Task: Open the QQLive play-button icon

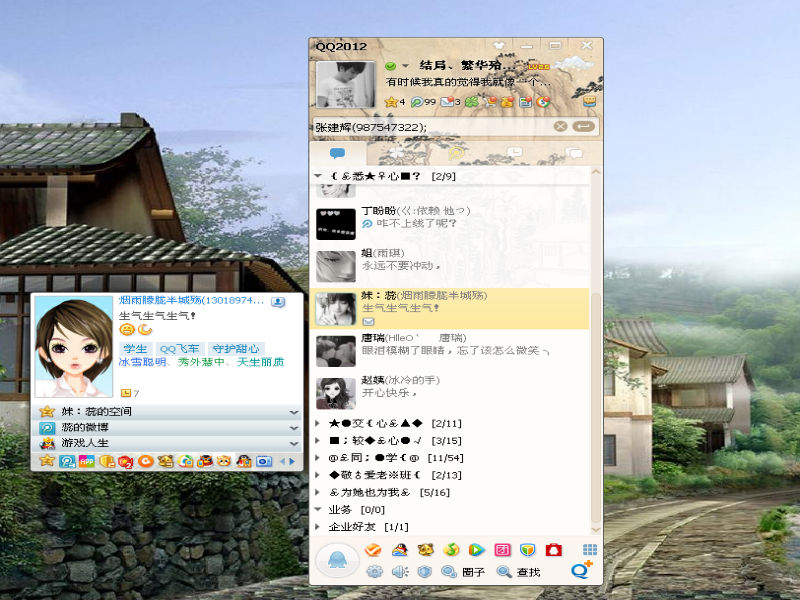Action: 477,549
